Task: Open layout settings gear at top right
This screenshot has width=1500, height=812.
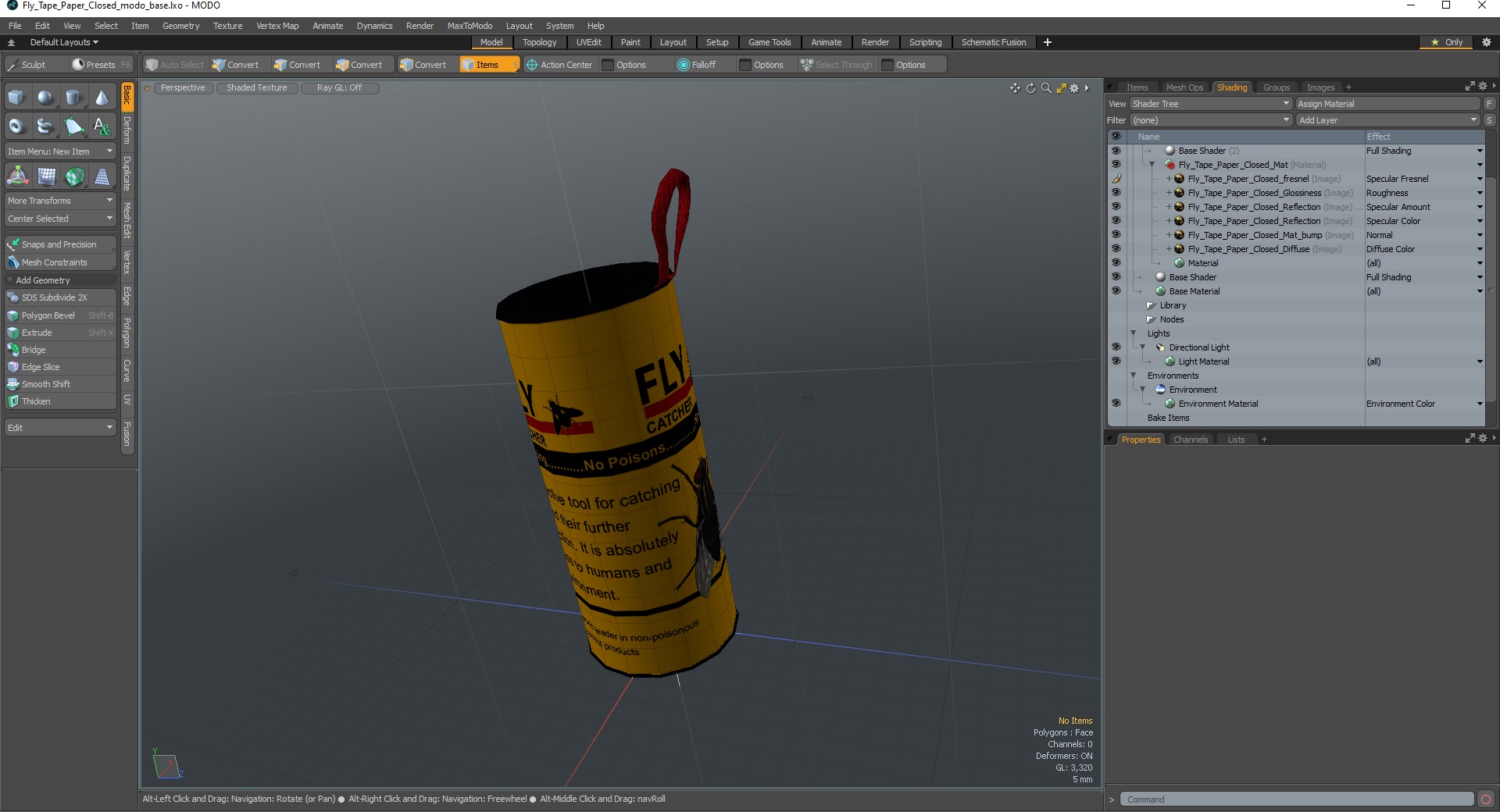Action: [1486, 42]
